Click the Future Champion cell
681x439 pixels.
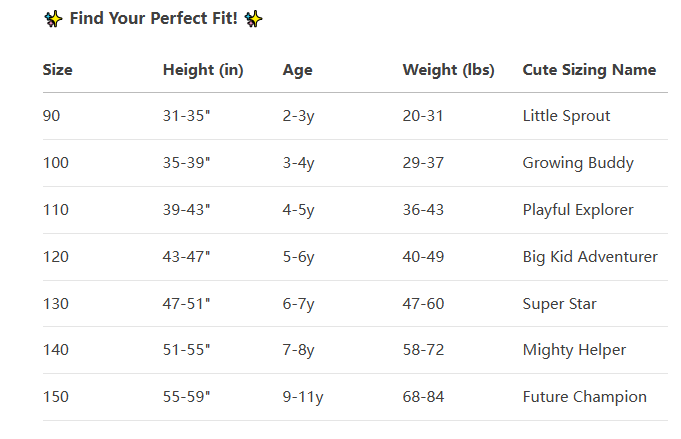pyautogui.click(x=585, y=397)
